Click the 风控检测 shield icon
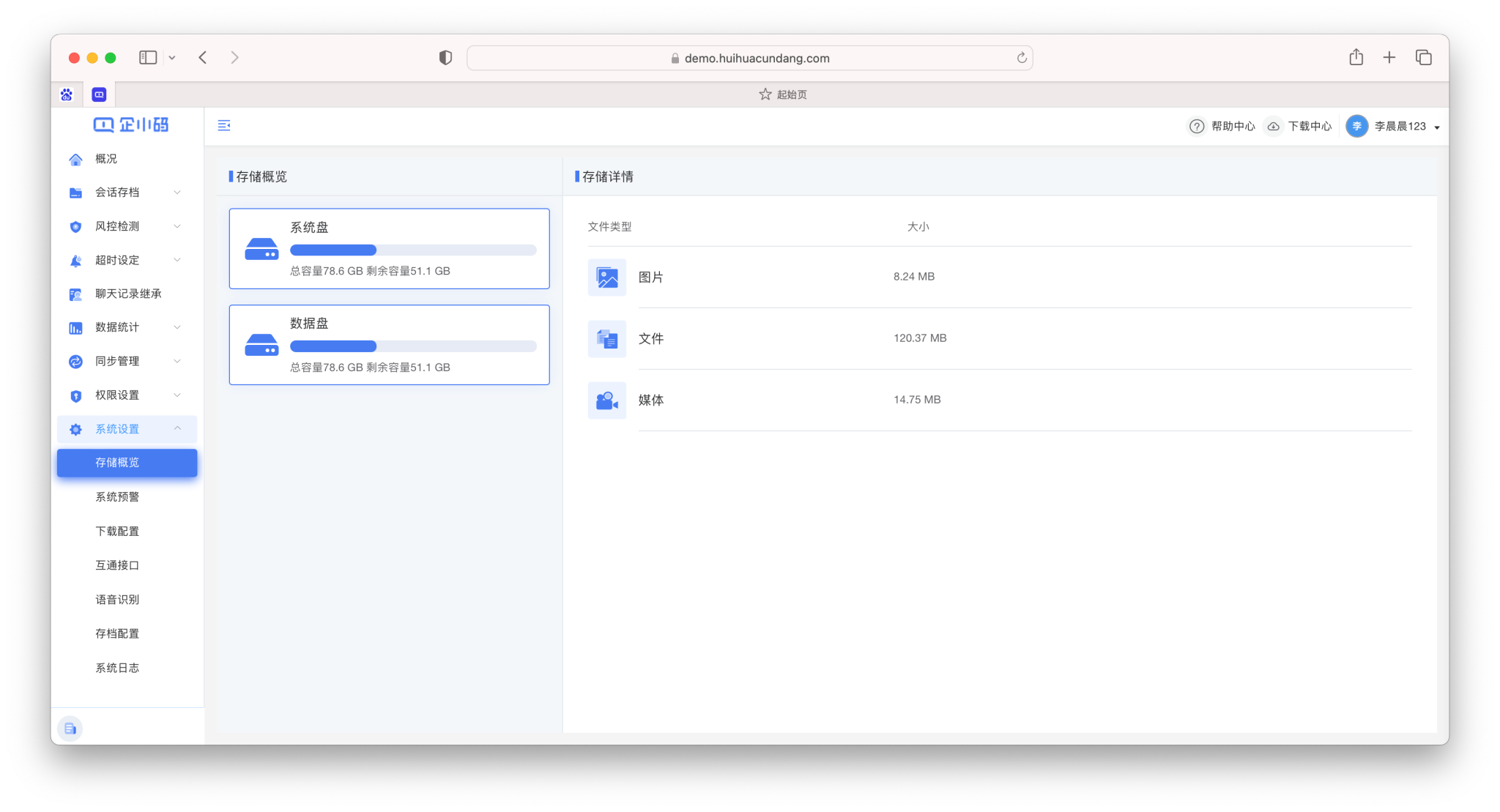1500x812 pixels. tap(75, 227)
